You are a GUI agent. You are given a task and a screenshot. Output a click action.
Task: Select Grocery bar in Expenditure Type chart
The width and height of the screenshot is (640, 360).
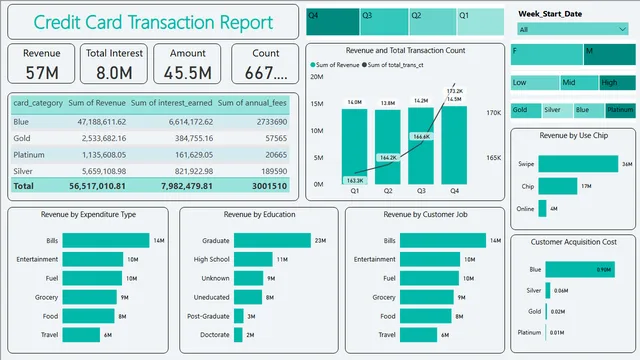pos(90,297)
